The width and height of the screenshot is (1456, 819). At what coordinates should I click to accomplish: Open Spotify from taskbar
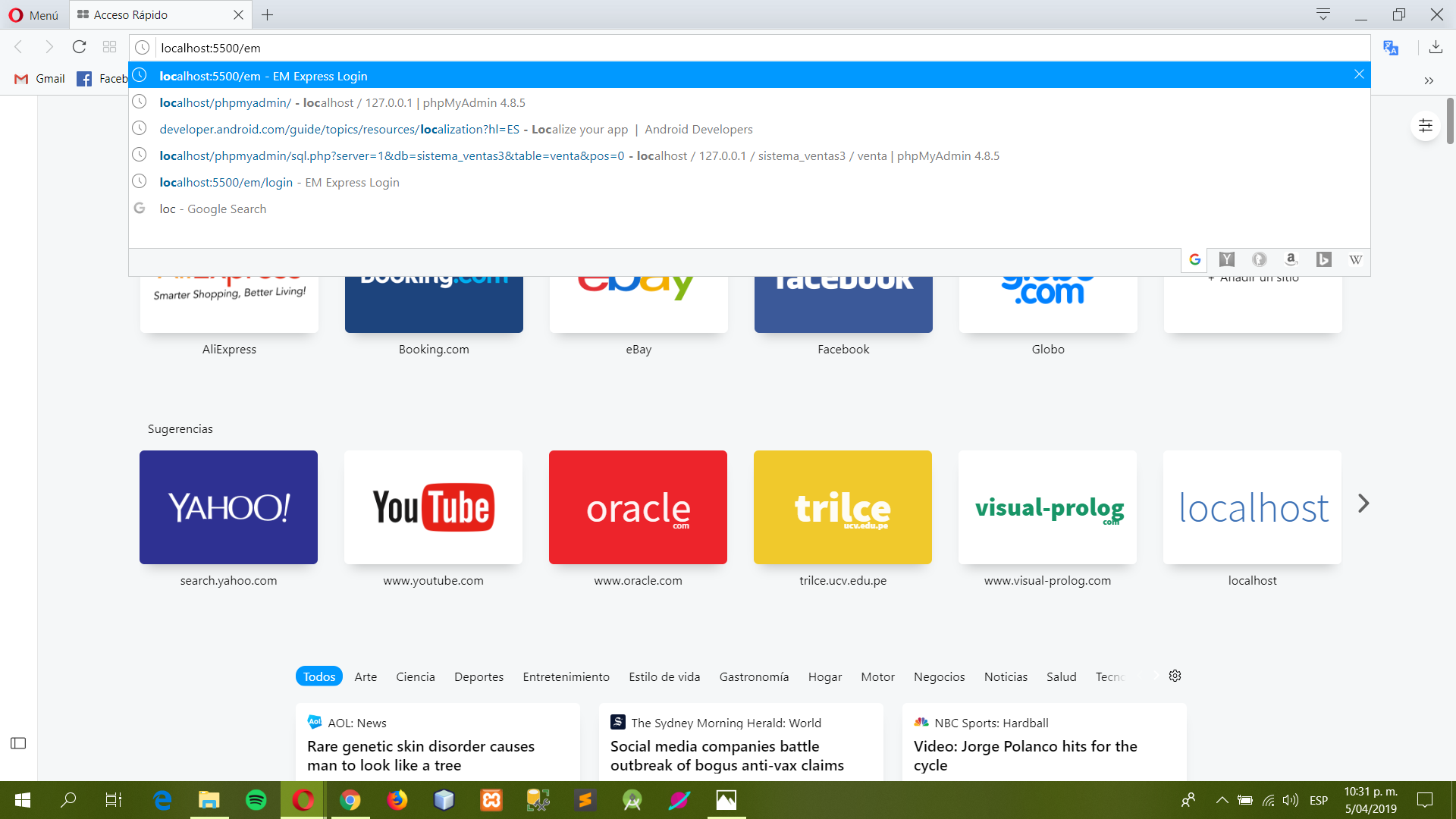pyautogui.click(x=256, y=800)
